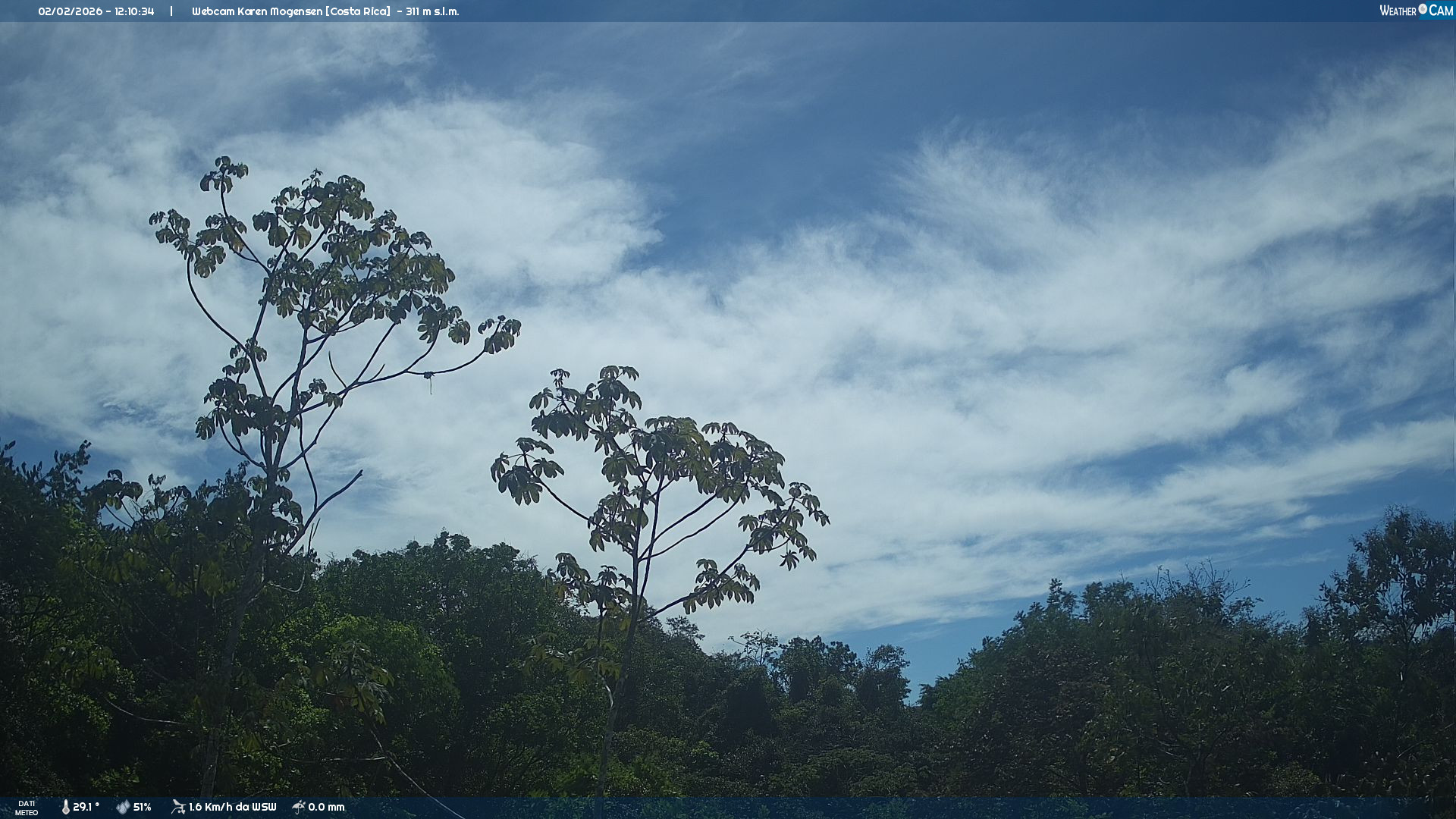Click the vertical separator in header bar

pos(171,11)
